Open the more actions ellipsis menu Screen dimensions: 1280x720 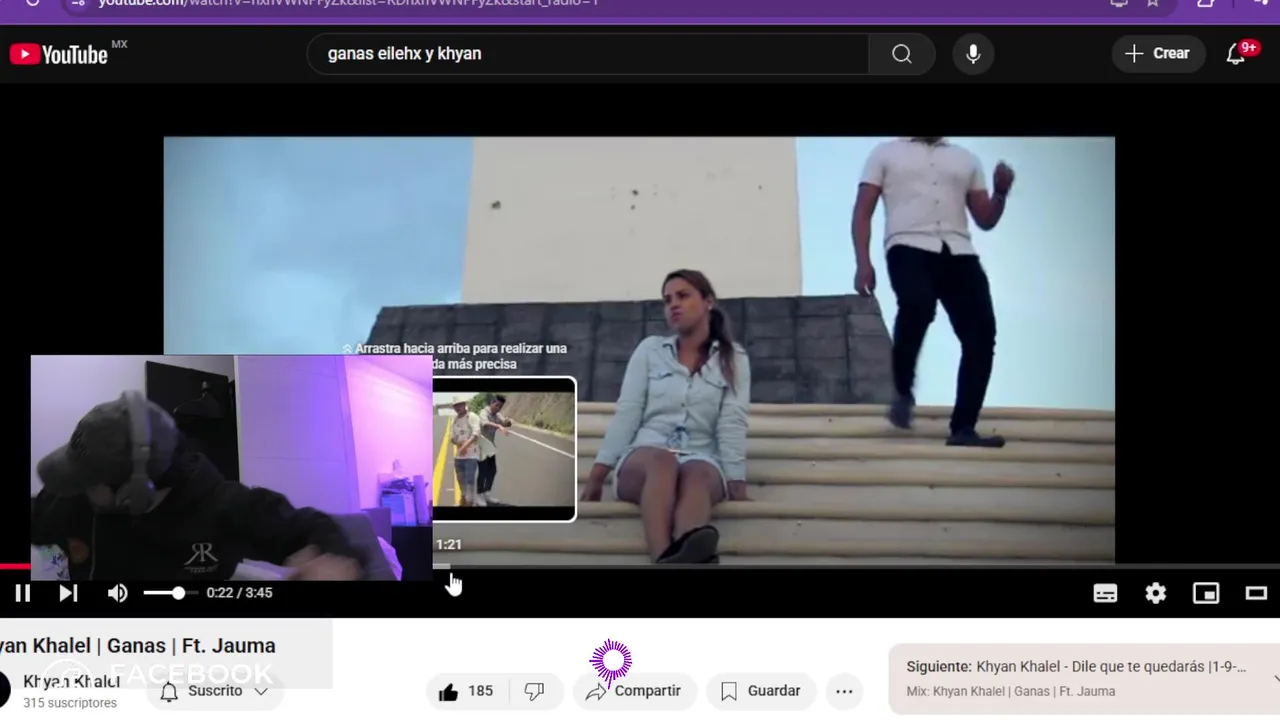[x=844, y=691]
